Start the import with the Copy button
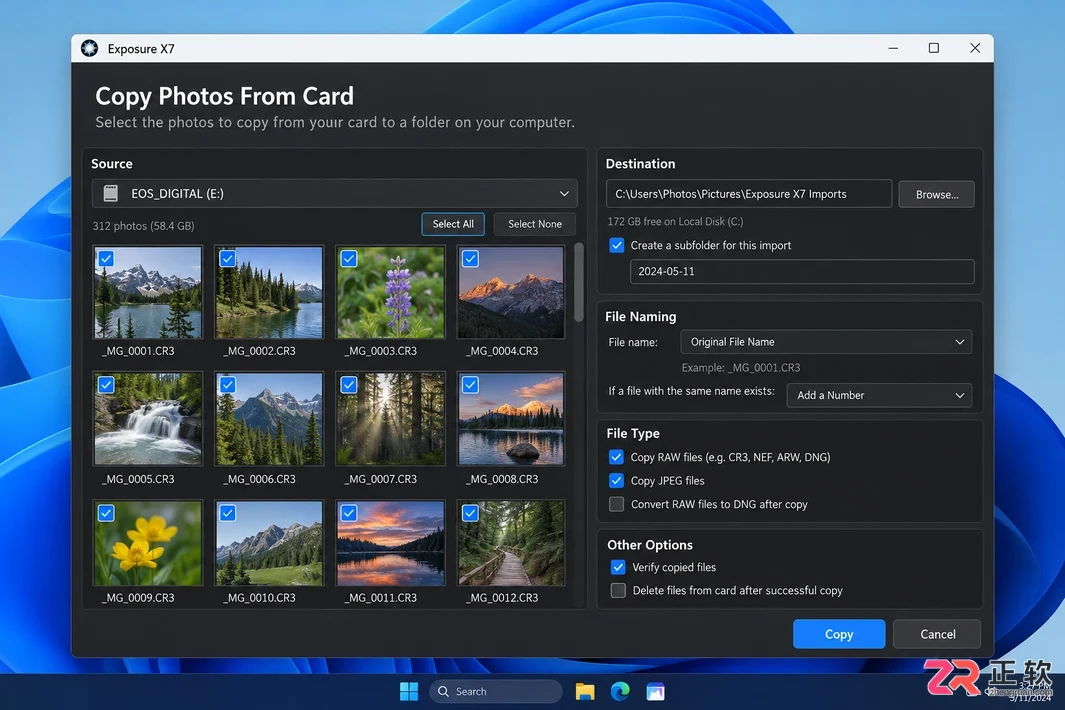This screenshot has width=1065, height=710. (x=839, y=634)
